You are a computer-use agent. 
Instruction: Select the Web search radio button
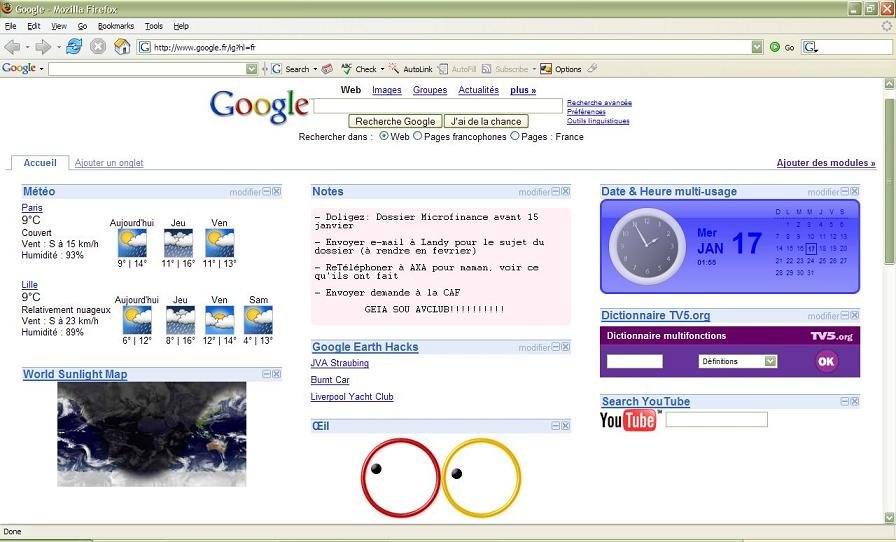[x=384, y=136]
